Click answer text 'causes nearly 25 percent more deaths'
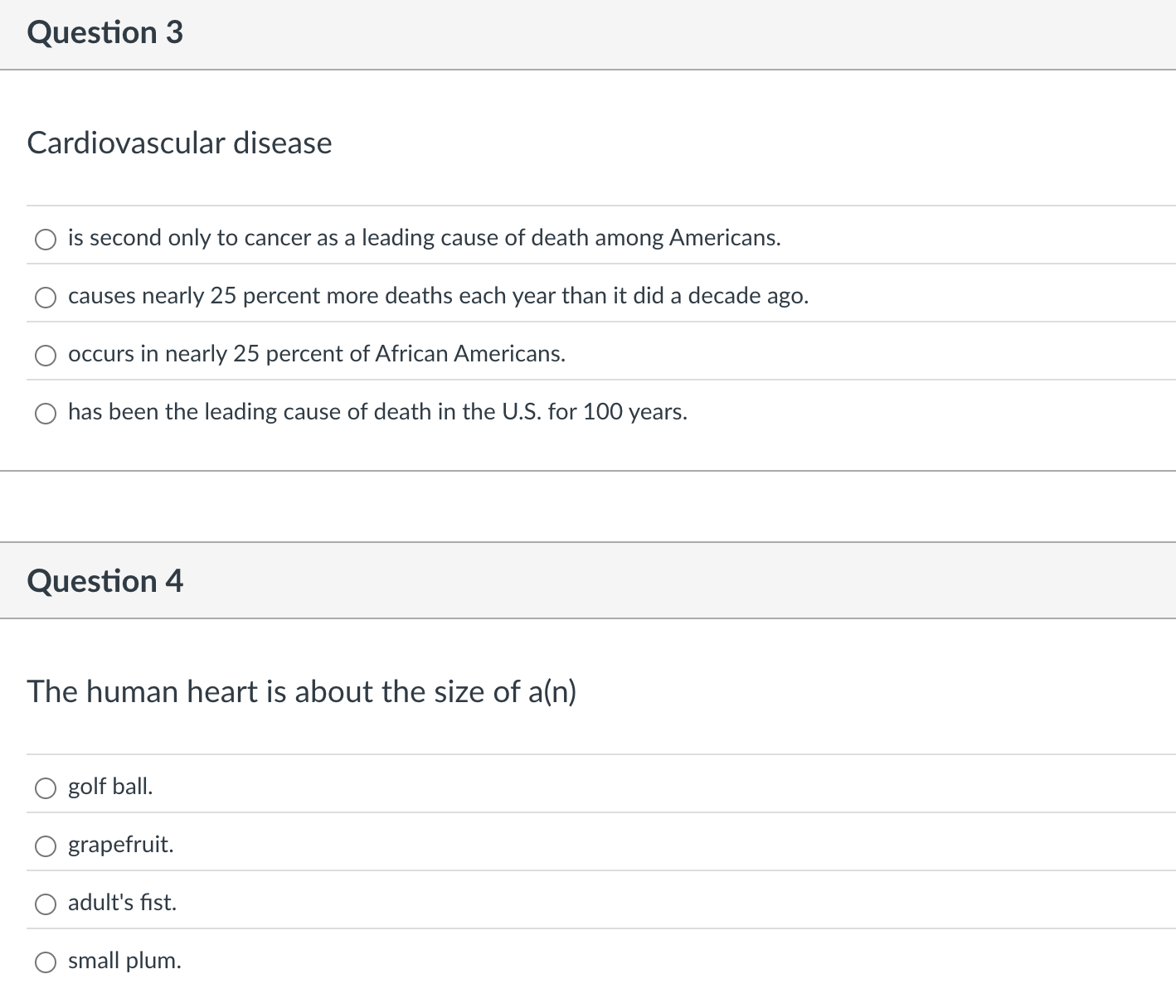The width and height of the screenshot is (1176, 1008). (x=439, y=296)
